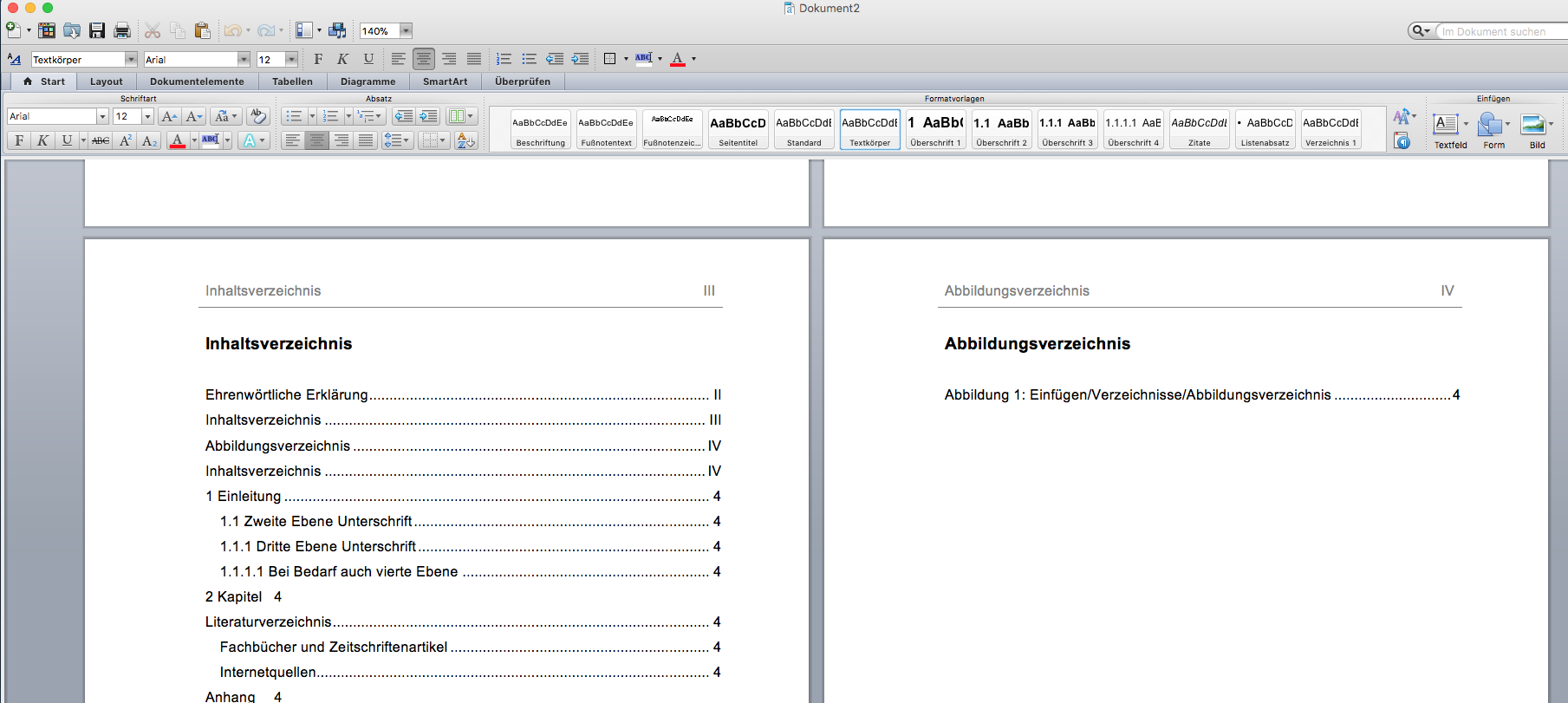The width and height of the screenshot is (1568, 703).
Task: Show the sidebar using the standard toolbar icon
Action: [x=303, y=30]
